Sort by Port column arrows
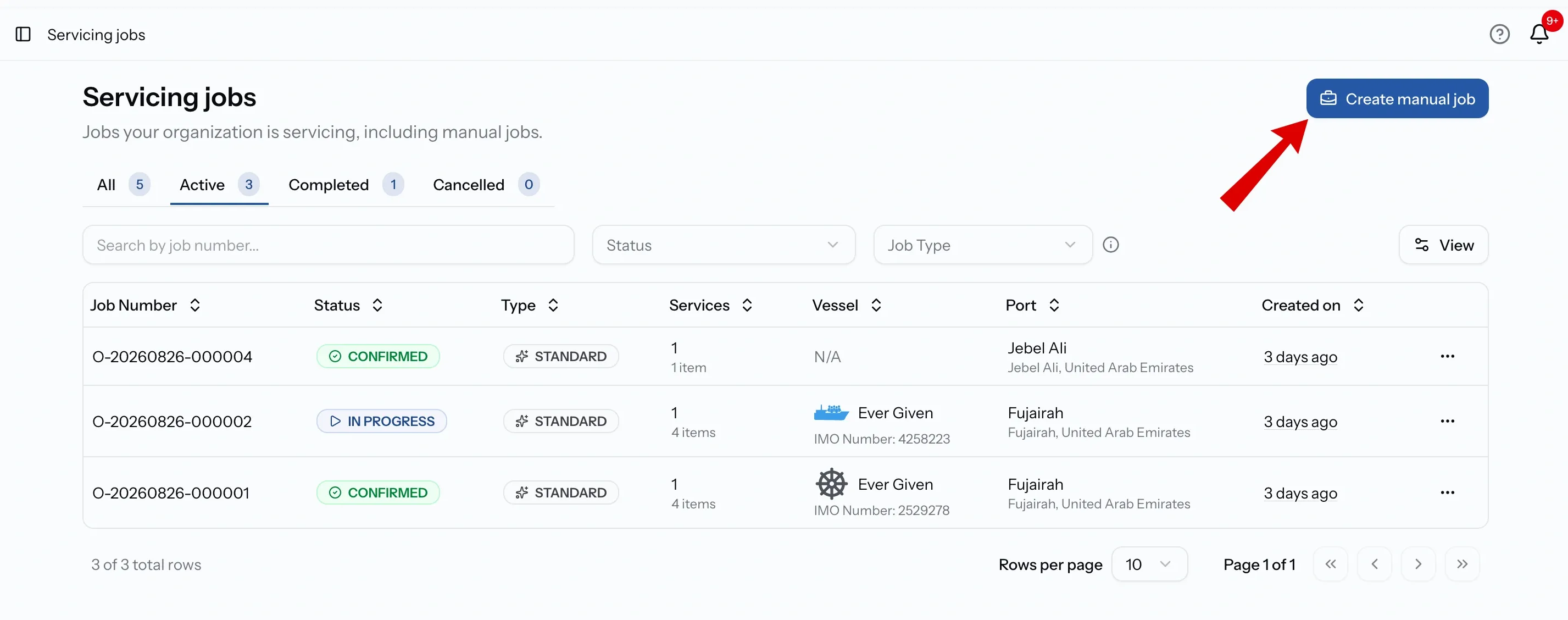 pyautogui.click(x=1054, y=305)
